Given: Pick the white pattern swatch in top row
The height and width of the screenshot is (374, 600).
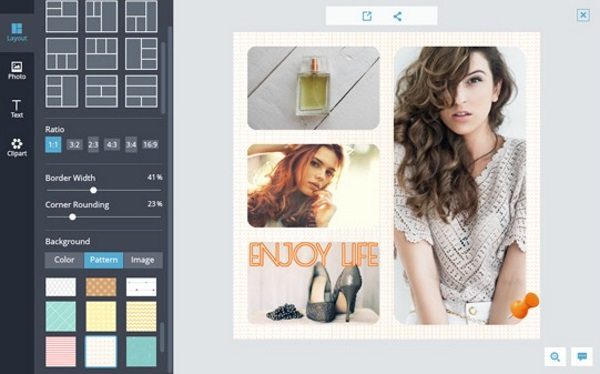Looking at the screenshot, I should [141, 287].
